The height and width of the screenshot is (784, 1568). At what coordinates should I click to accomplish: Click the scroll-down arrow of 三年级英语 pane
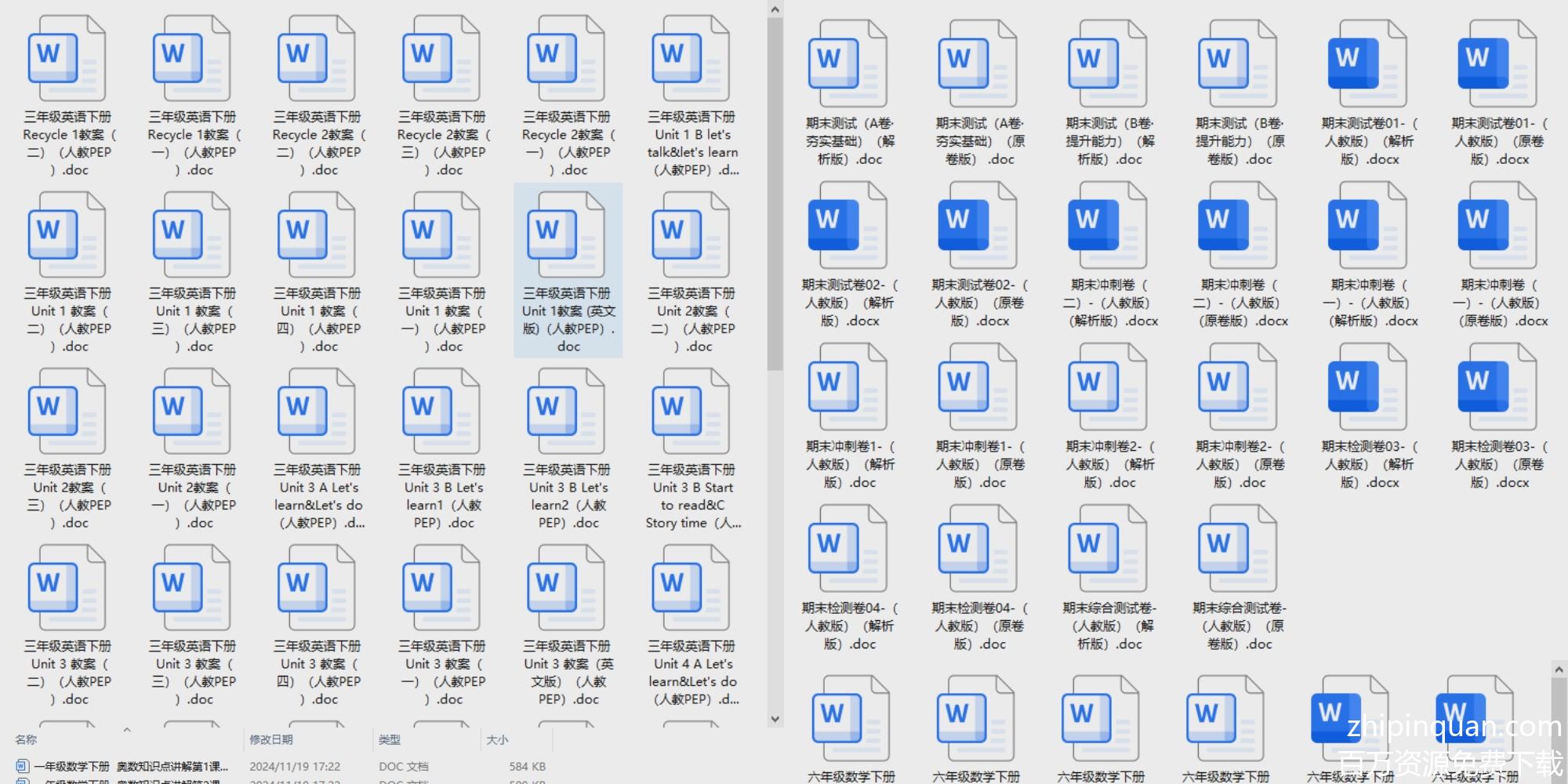775,719
